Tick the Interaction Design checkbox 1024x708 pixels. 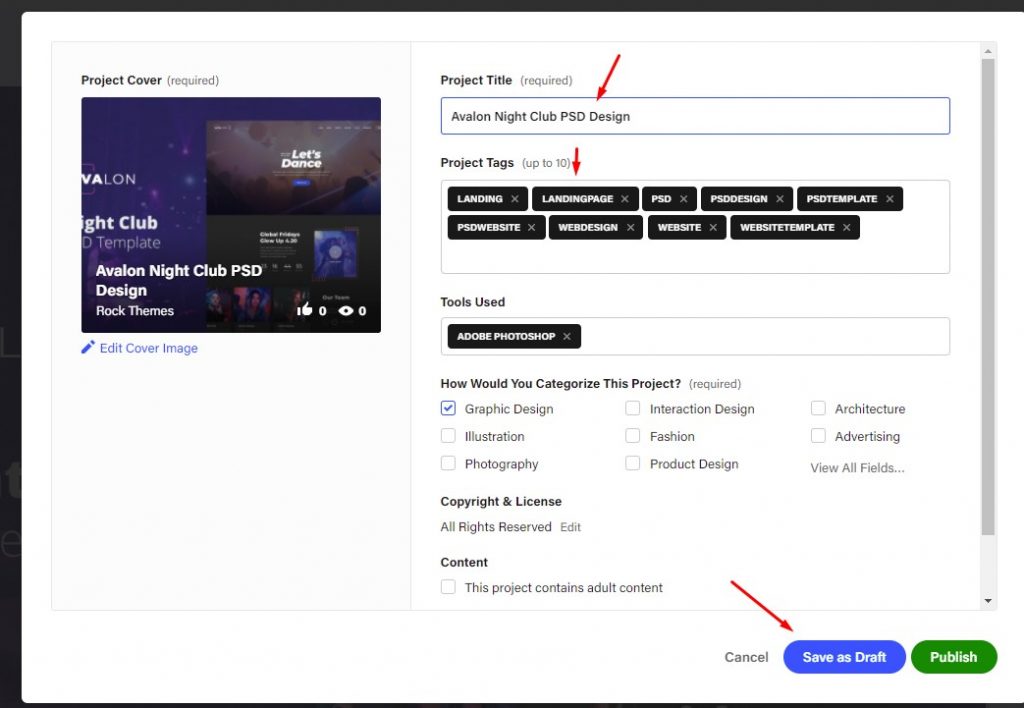(x=633, y=408)
